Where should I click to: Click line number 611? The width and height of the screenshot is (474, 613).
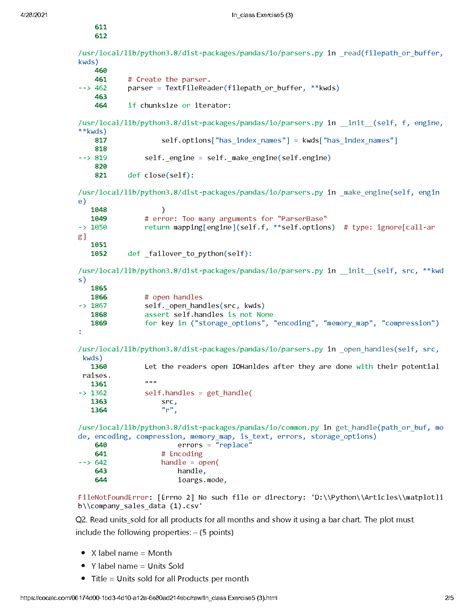[101, 27]
